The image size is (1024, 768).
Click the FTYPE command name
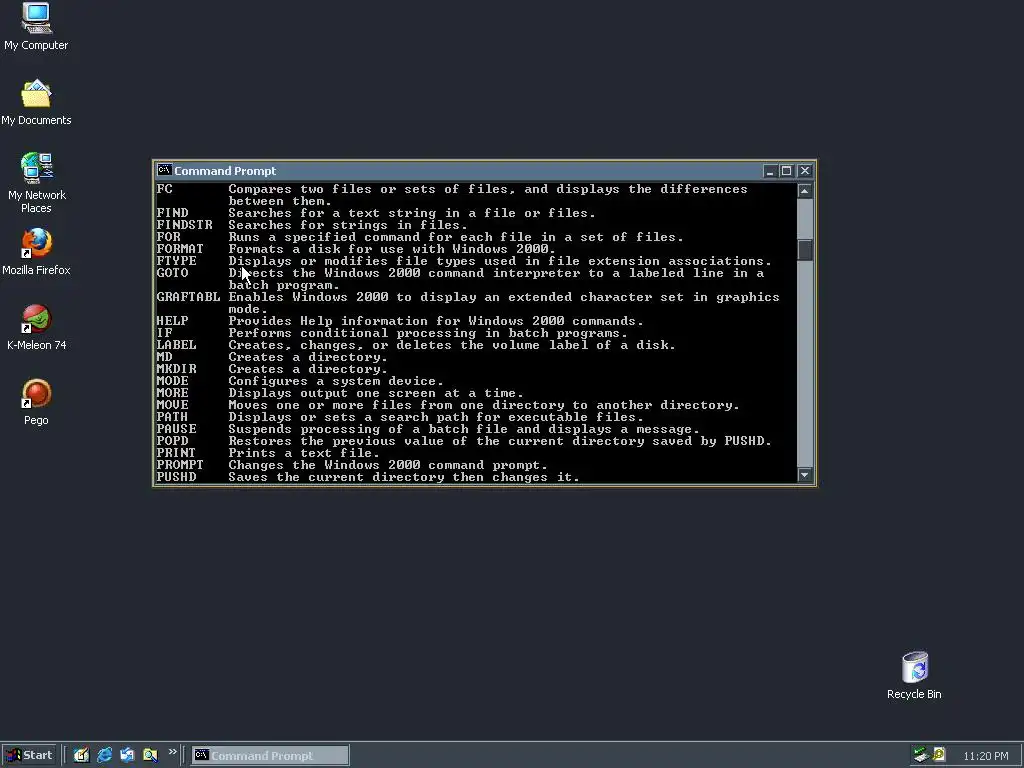(x=176, y=261)
